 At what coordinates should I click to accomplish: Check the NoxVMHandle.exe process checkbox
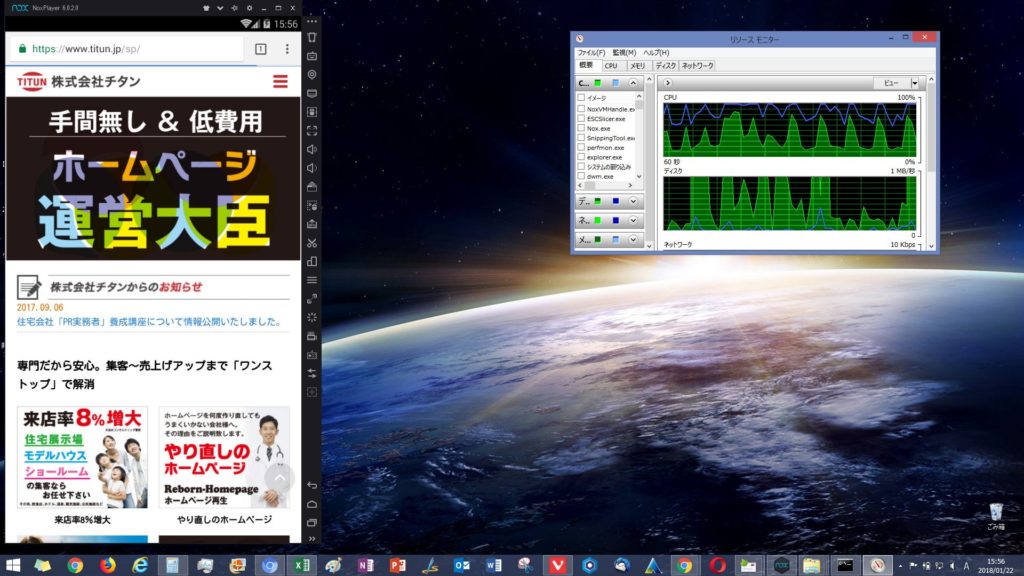tap(581, 108)
